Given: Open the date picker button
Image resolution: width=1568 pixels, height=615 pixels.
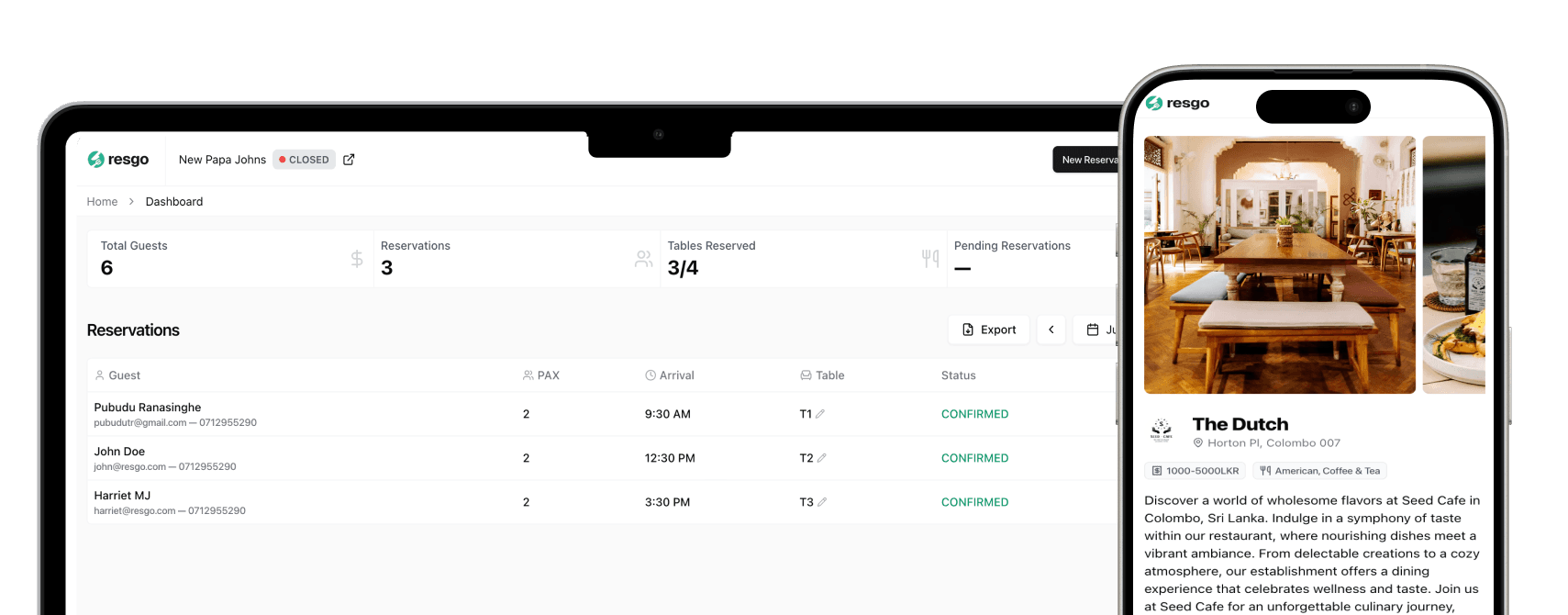Looking at the screenshot, I should click(1095, 330).
